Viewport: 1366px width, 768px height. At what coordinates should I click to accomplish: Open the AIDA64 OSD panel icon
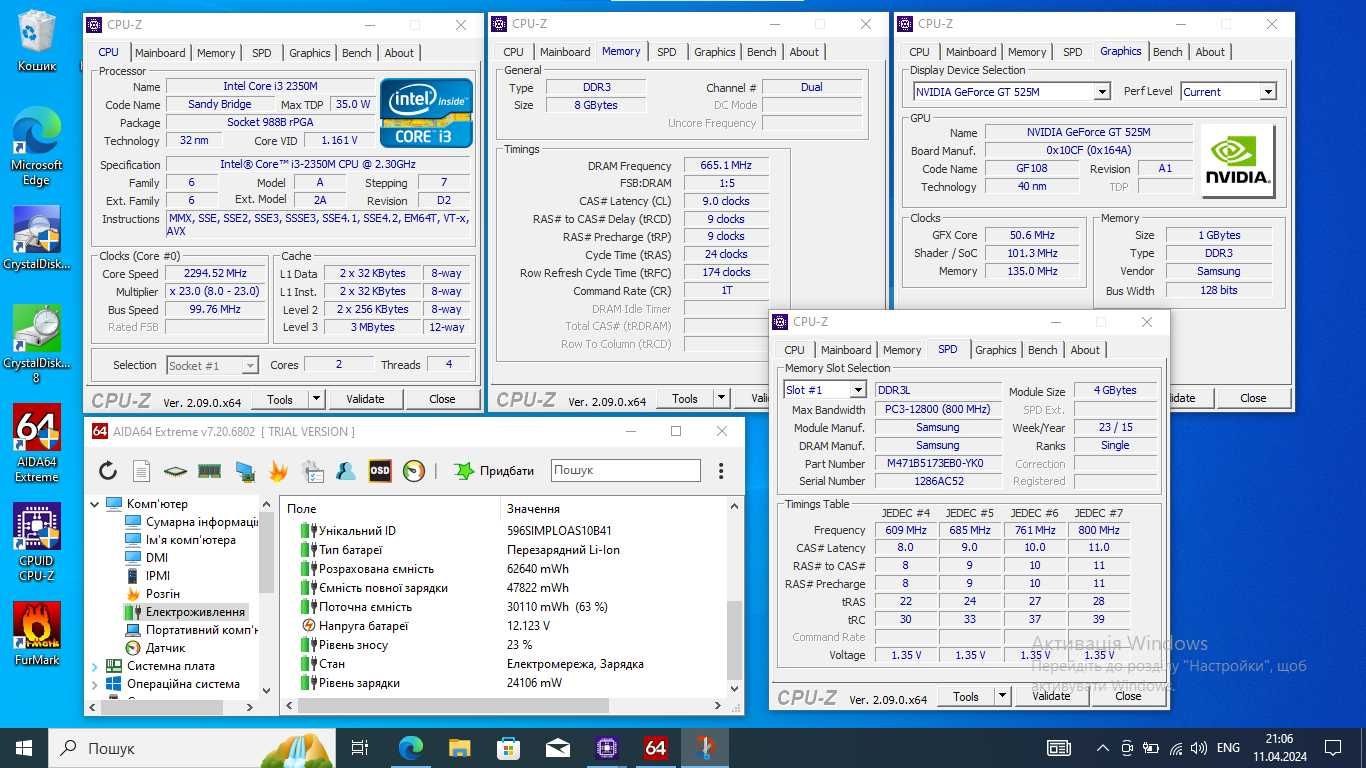coord(380,471)
